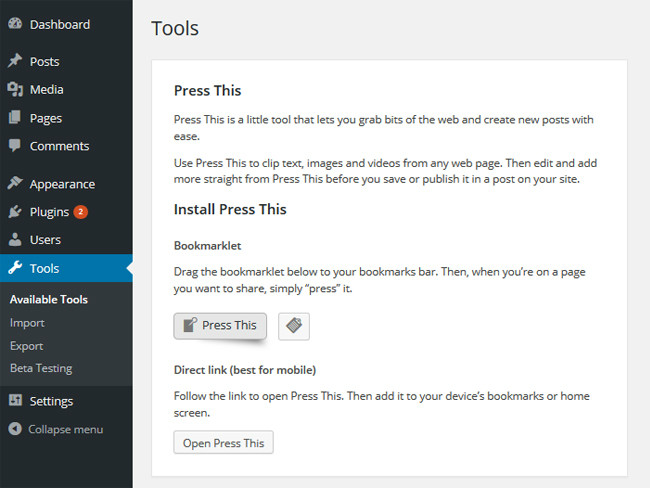Viewport: 650px width, 488px height.
Task: Click the Collapse menu arrow icon
Action: coord(15,429)
